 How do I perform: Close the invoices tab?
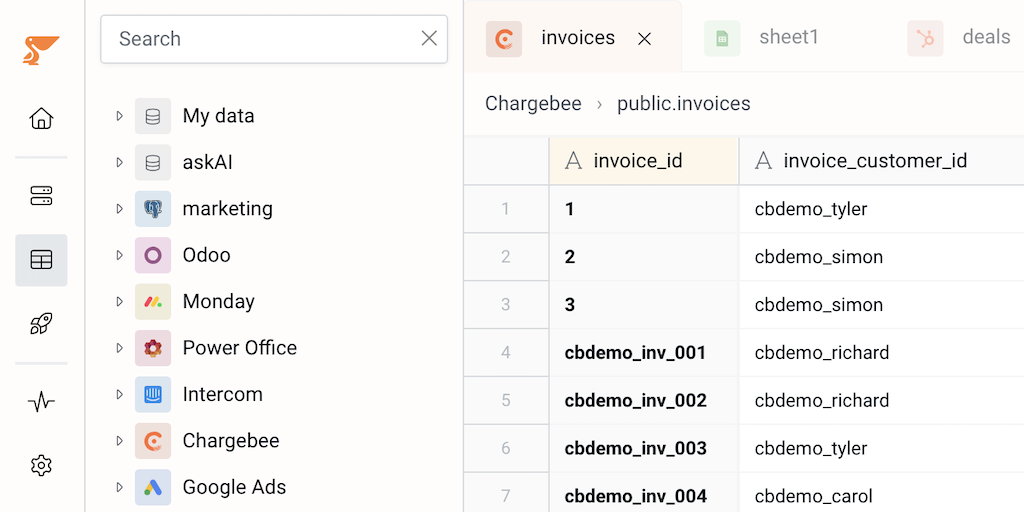(x=645, y=39)
